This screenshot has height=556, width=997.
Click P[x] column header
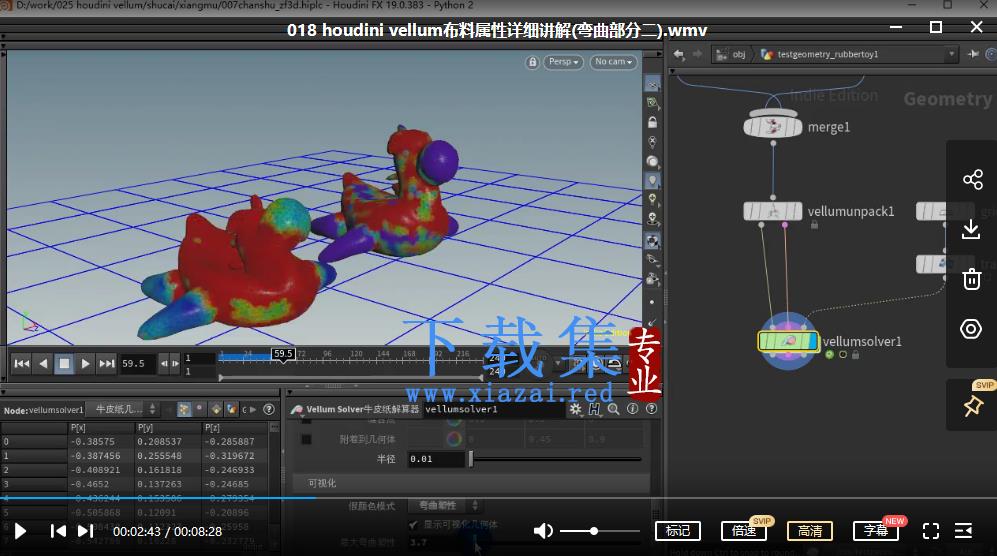point(100,427)
